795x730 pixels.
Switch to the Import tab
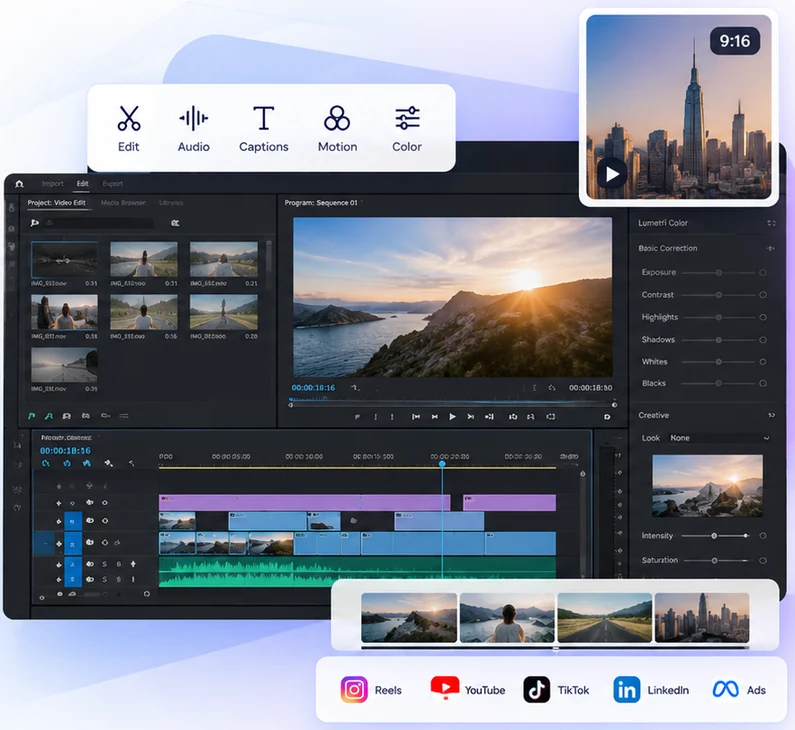pos(53,184)
